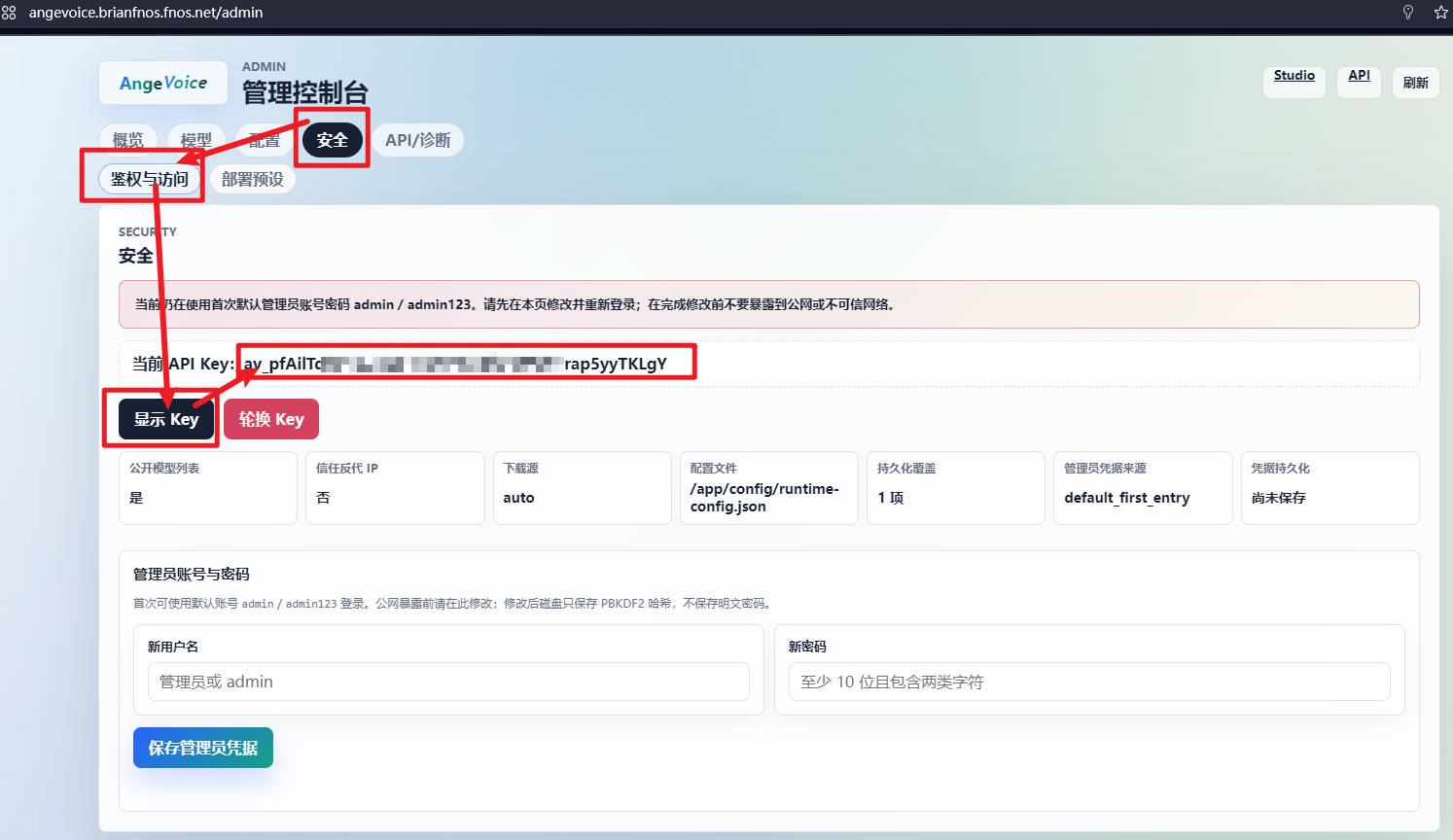Click the browser site info icon
This screenshot has height=840, width=1453.
click(10, 13)
